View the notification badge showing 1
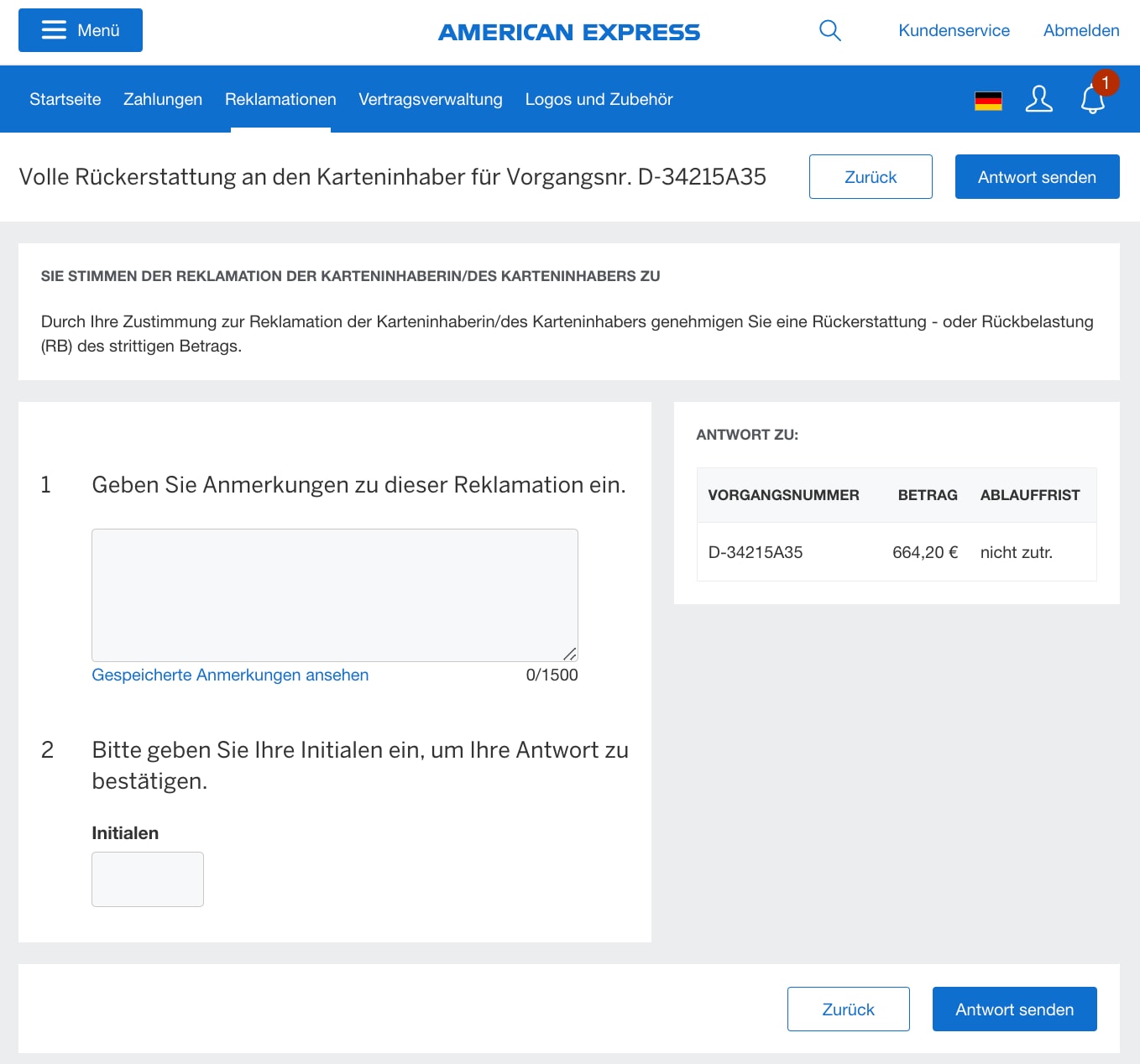The width and height of the screenshot is (1140, 1064). pos(1105,83)
